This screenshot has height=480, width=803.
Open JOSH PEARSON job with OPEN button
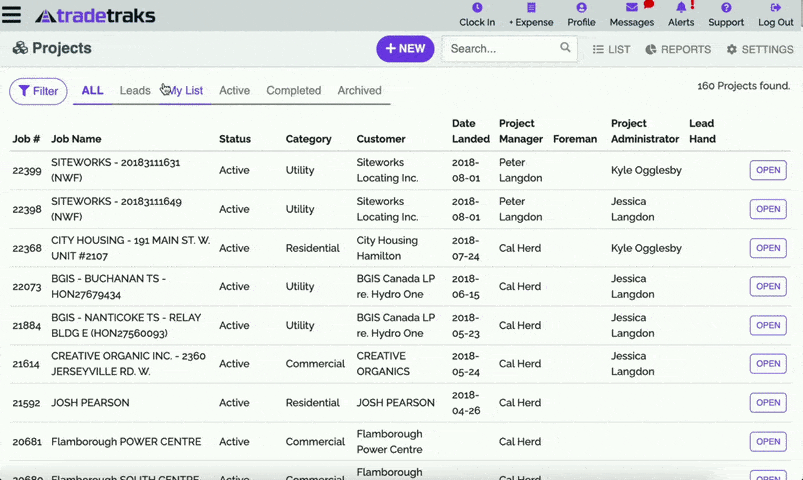[x=768, y=403]
